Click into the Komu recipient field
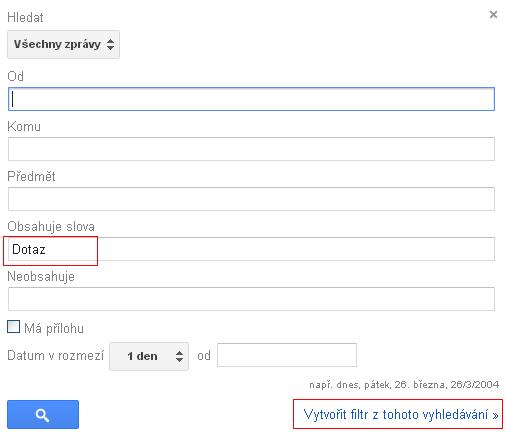506x434 pixels. [251, 149]
